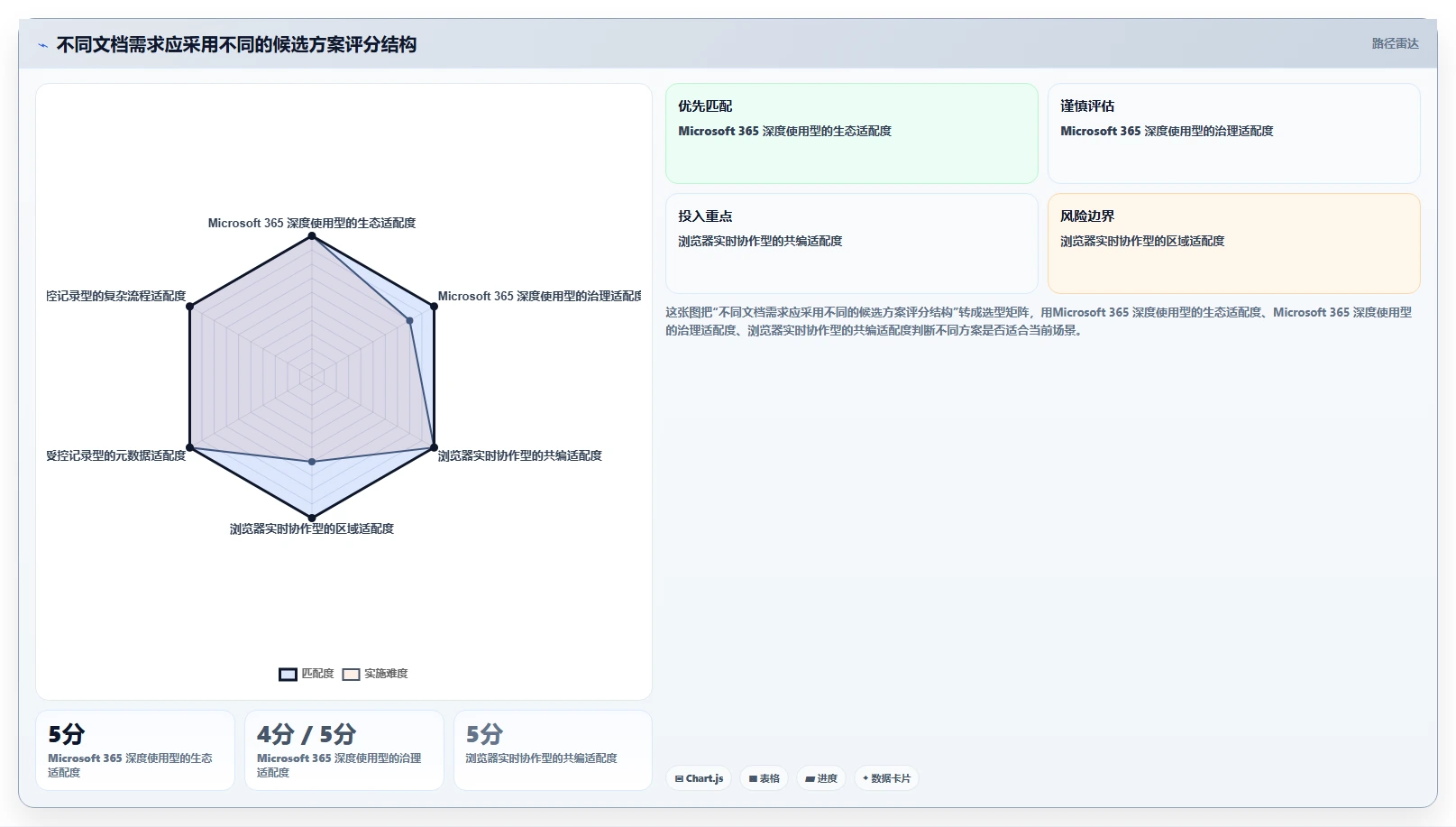
Task: Open the 优先匹配 card
Action: tap(851, 133)
